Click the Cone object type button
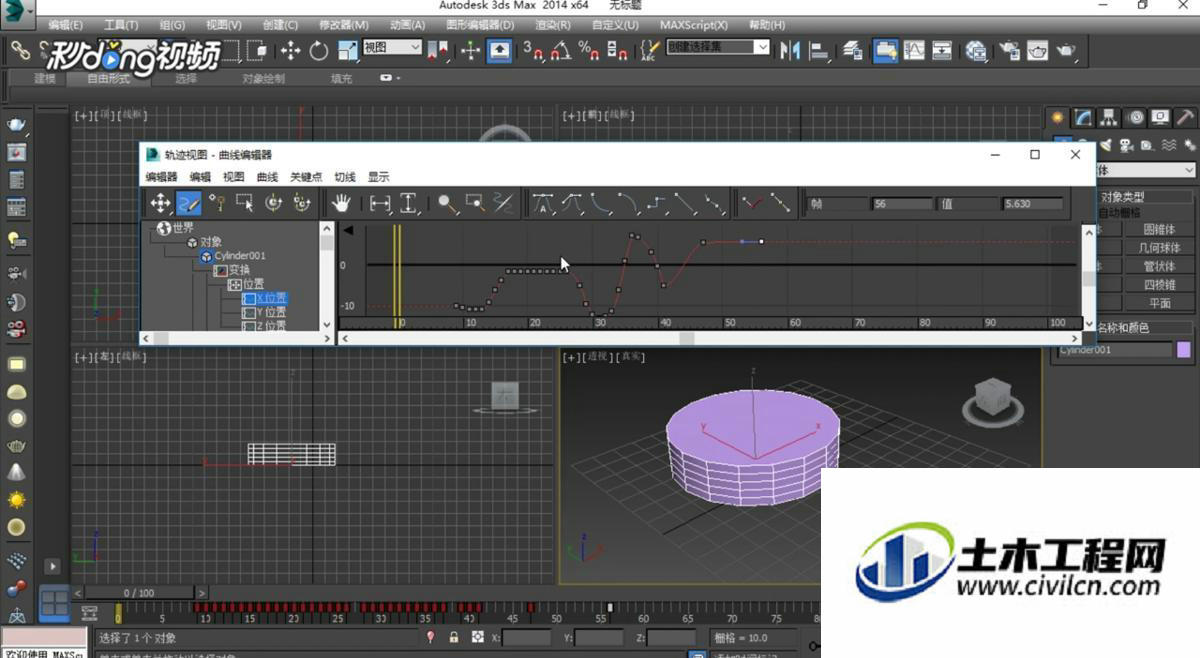Screen dimensions: 1200x658 [1159, 229]
